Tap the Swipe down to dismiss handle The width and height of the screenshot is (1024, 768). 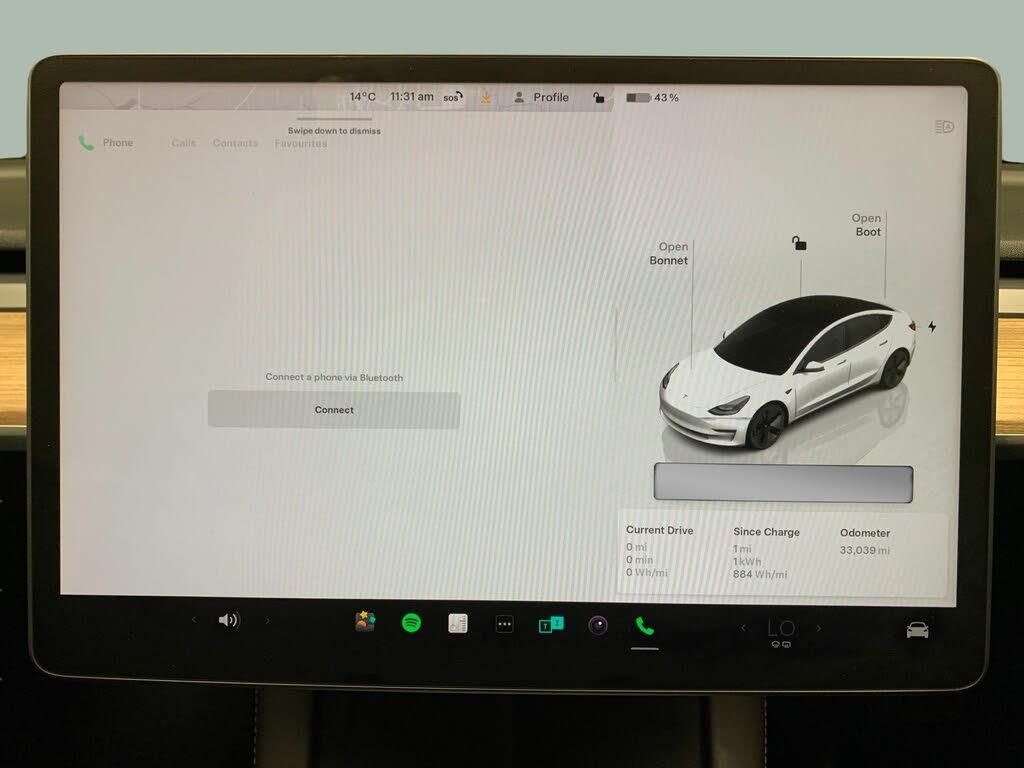pos(334,120)
